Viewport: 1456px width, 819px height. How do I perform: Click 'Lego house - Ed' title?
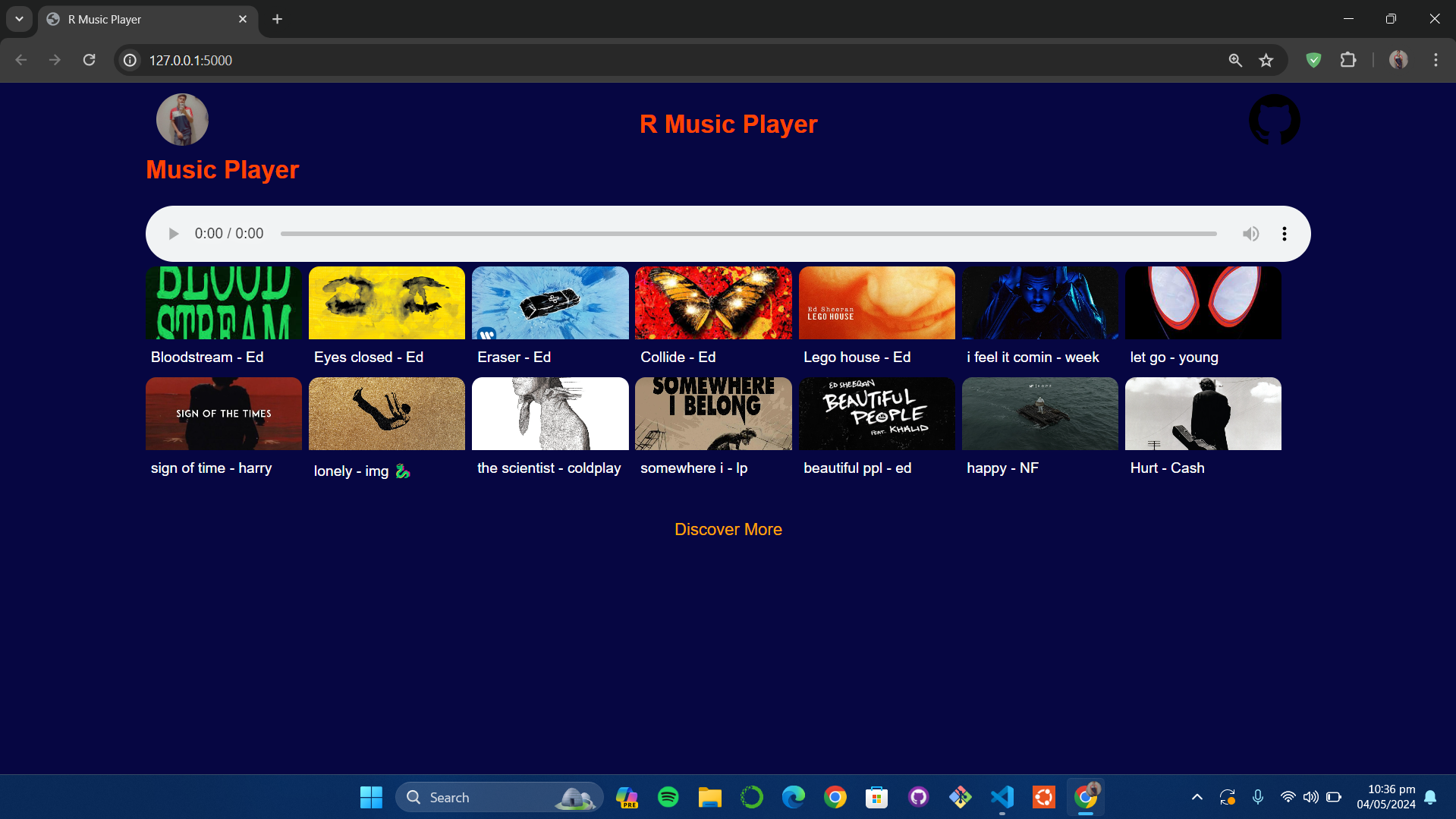pos(857,357)
